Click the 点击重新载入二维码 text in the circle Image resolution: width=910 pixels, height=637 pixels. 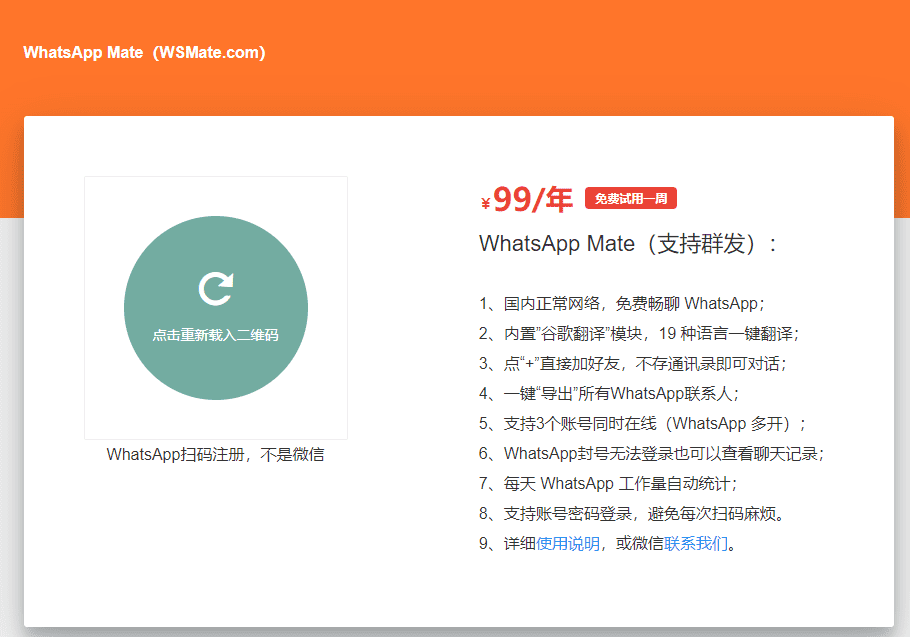(x=215, y=336)
